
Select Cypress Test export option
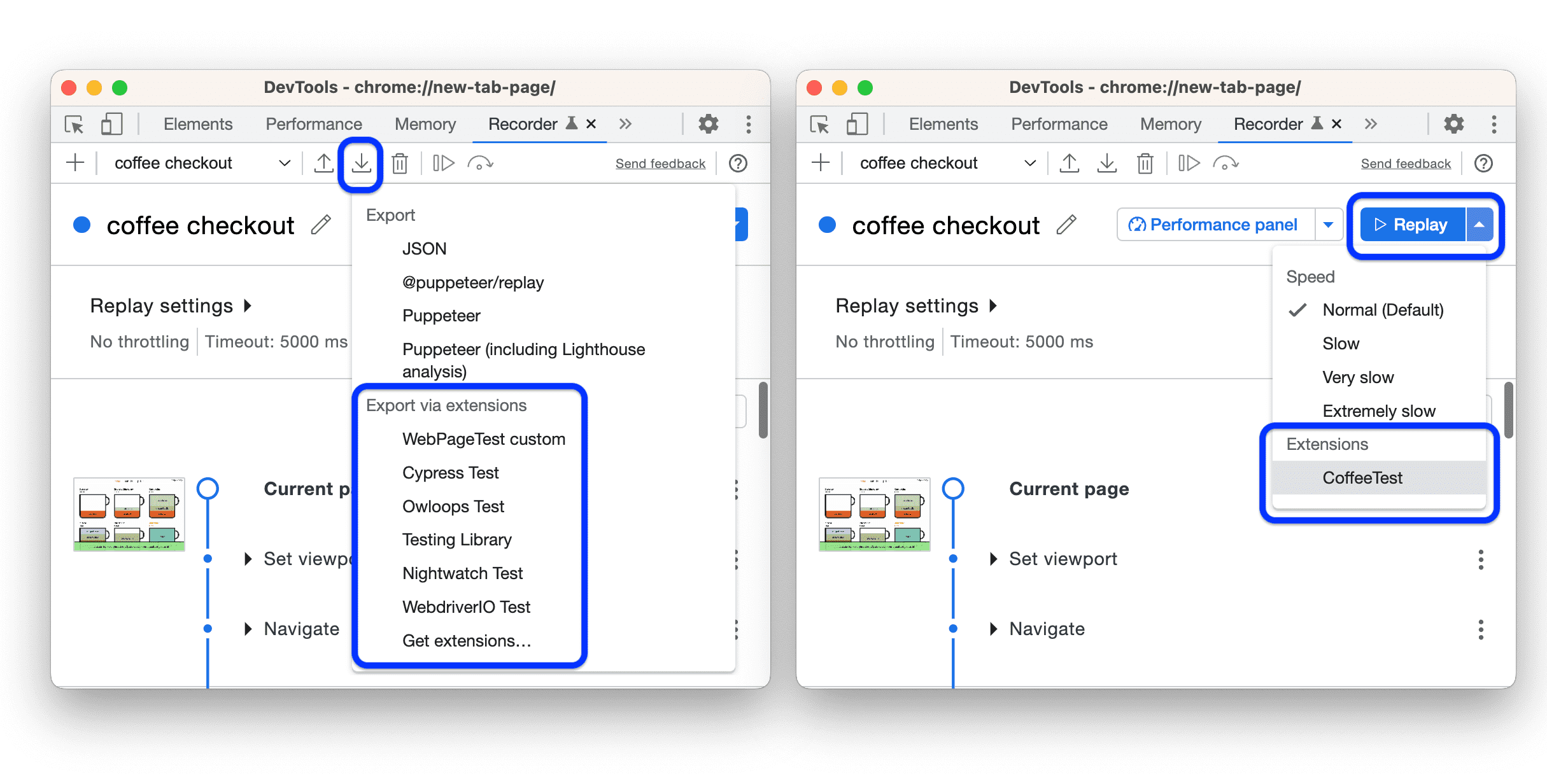click(x=451, y=472)
